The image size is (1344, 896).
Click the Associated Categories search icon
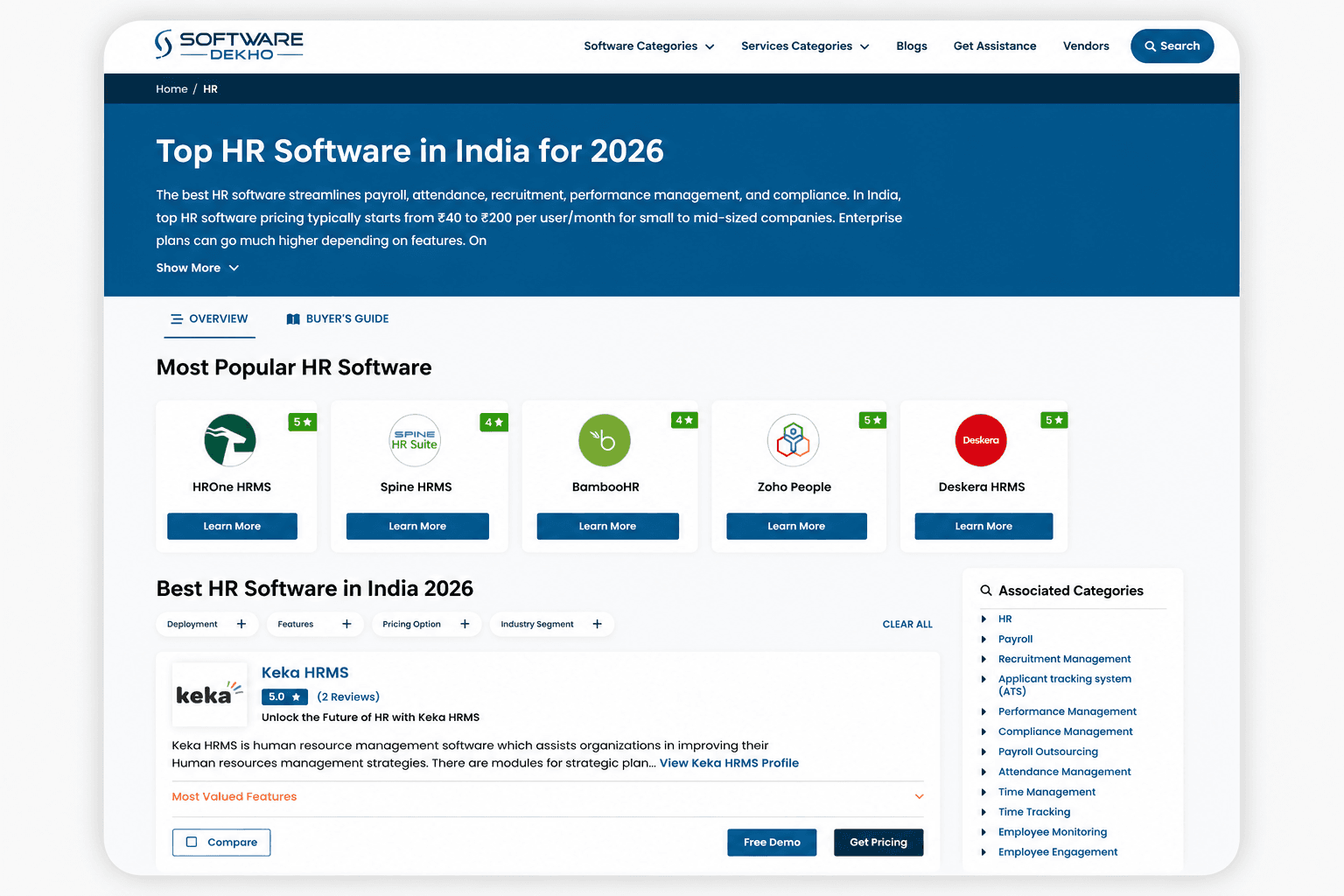(x=986, y=591)
